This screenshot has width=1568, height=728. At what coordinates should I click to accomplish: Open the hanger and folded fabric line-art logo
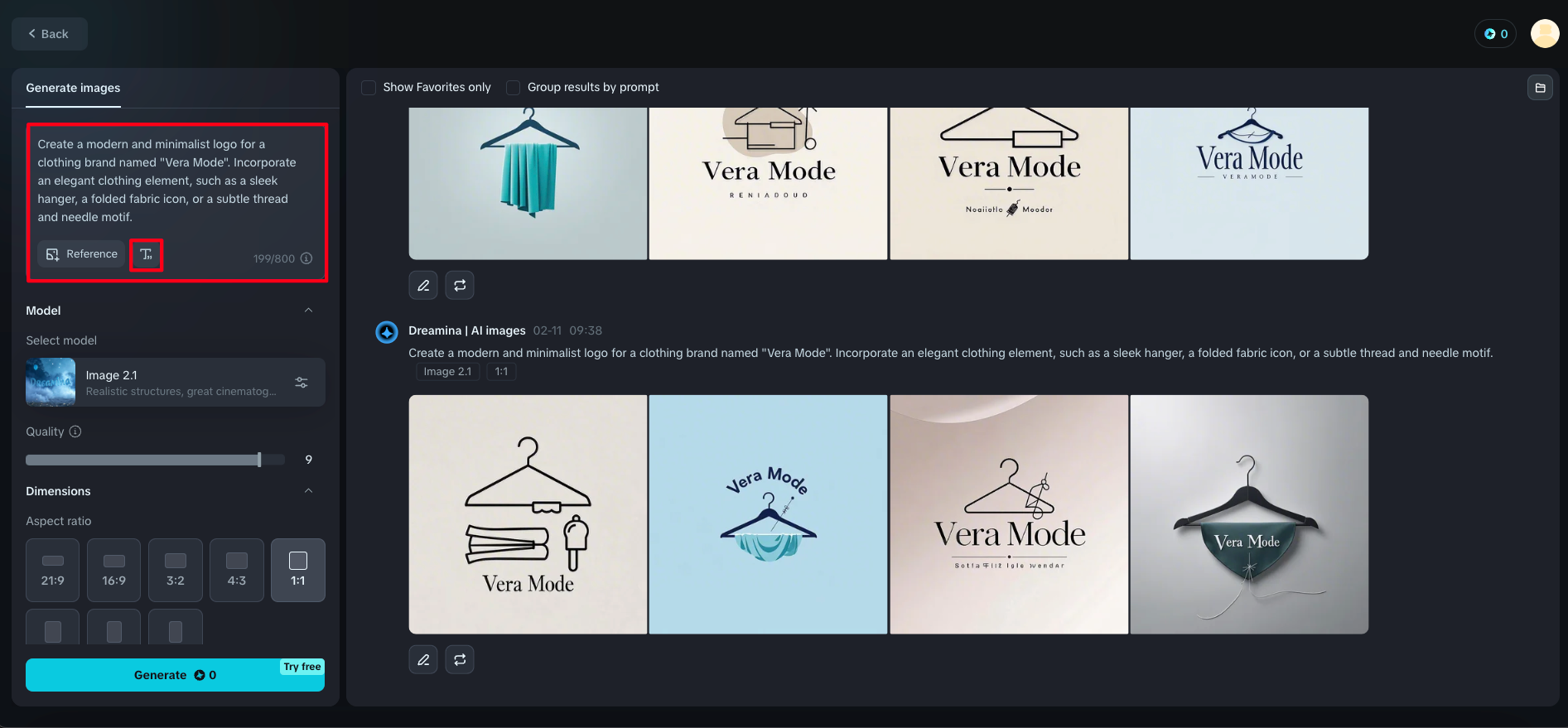coord(528,514)
